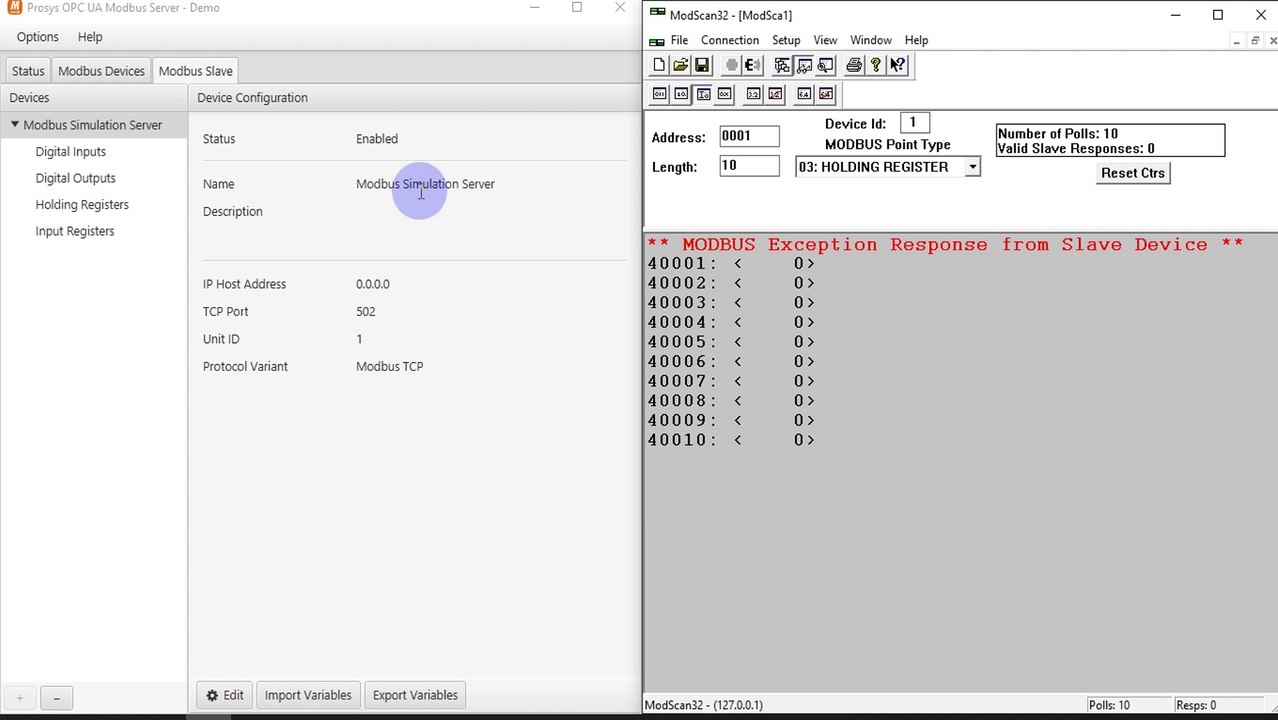The height and width of the screenshot is (720, 1278).
Task: Switch display format to Decimal
Action: coord(681,94)
